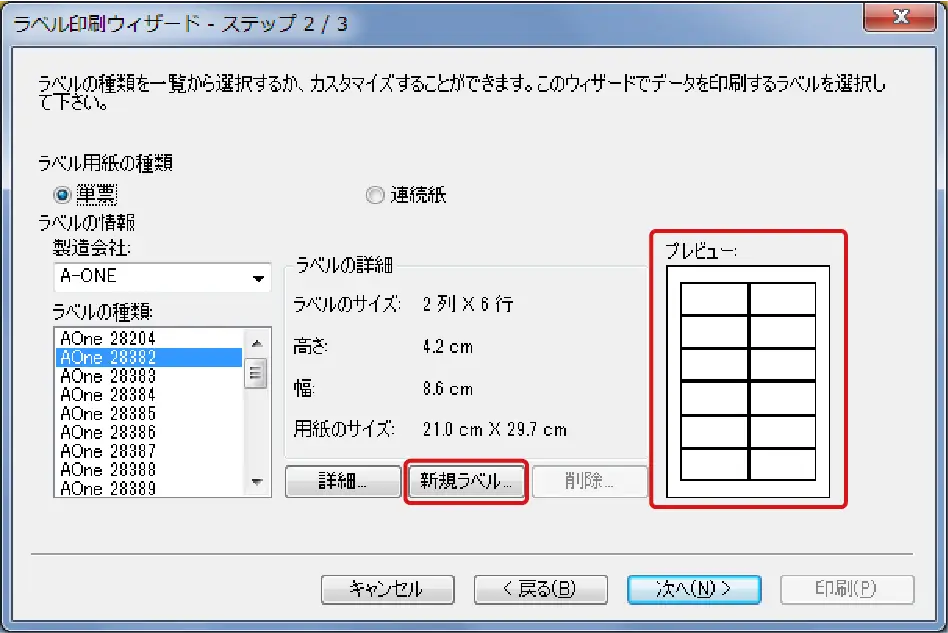The image size is (948, 633).
Task: Select AOne 28383 in label list
Action: 149,375
